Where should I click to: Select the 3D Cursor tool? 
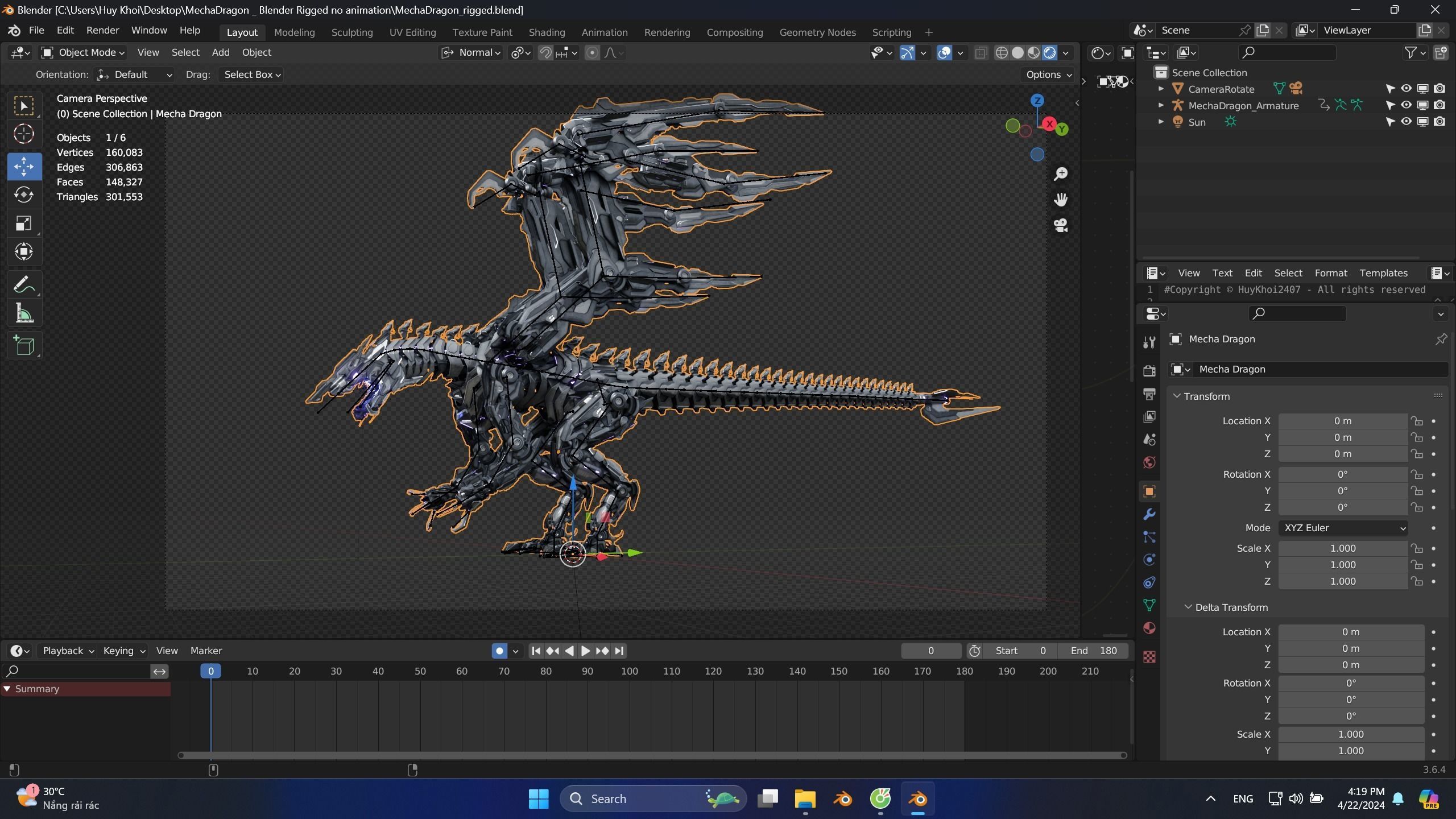click(x=24, y=134)
